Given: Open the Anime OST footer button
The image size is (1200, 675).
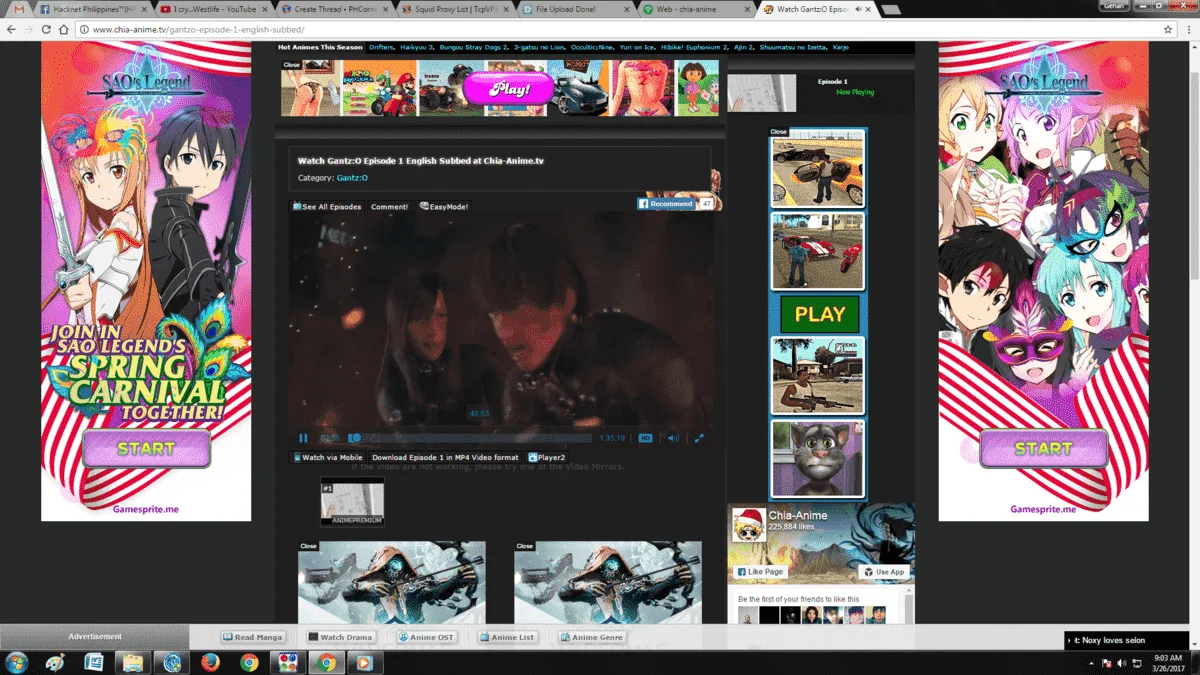Looking at the screenshot, I should pos(426,637).
